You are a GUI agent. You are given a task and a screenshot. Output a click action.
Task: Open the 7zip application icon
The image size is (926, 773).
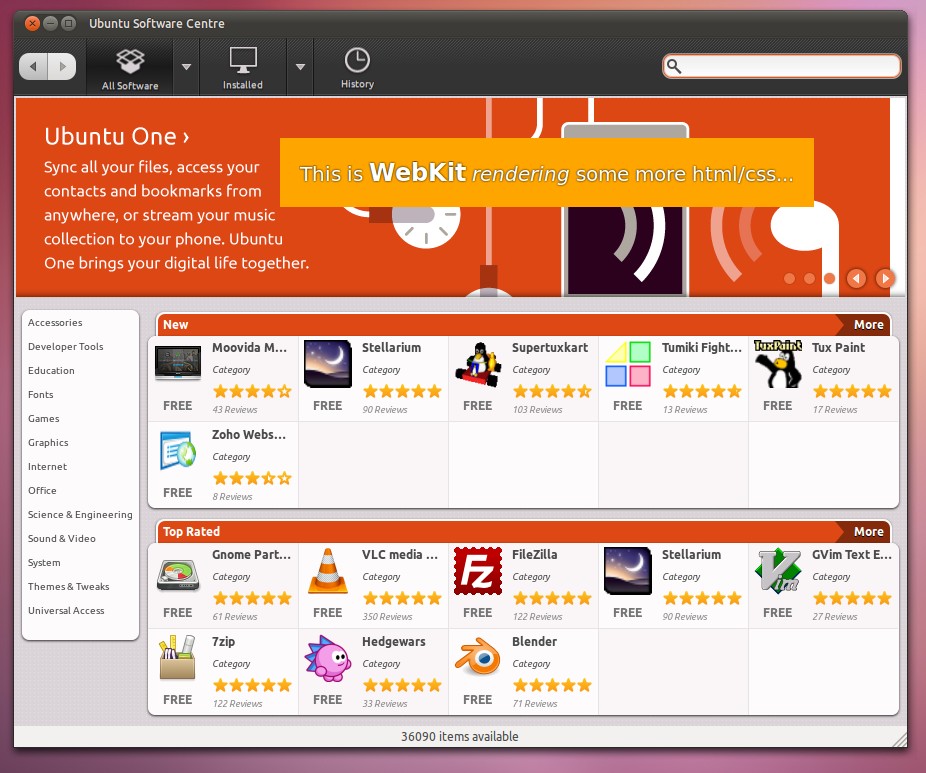pyautogui.click(x=177, y=658)
